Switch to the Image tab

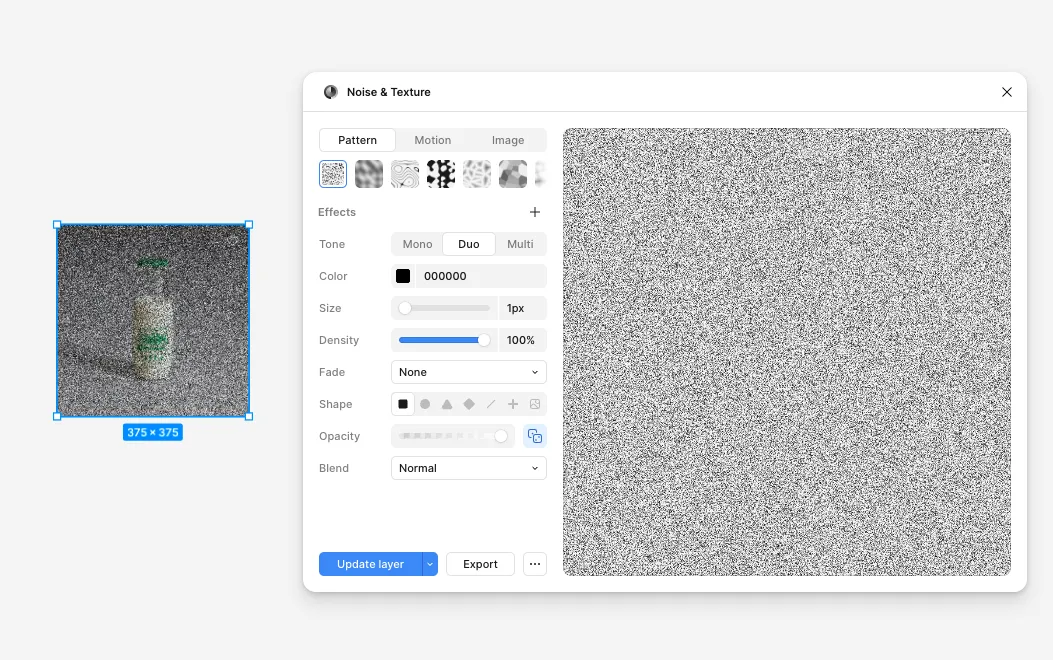tap(508, 140)
